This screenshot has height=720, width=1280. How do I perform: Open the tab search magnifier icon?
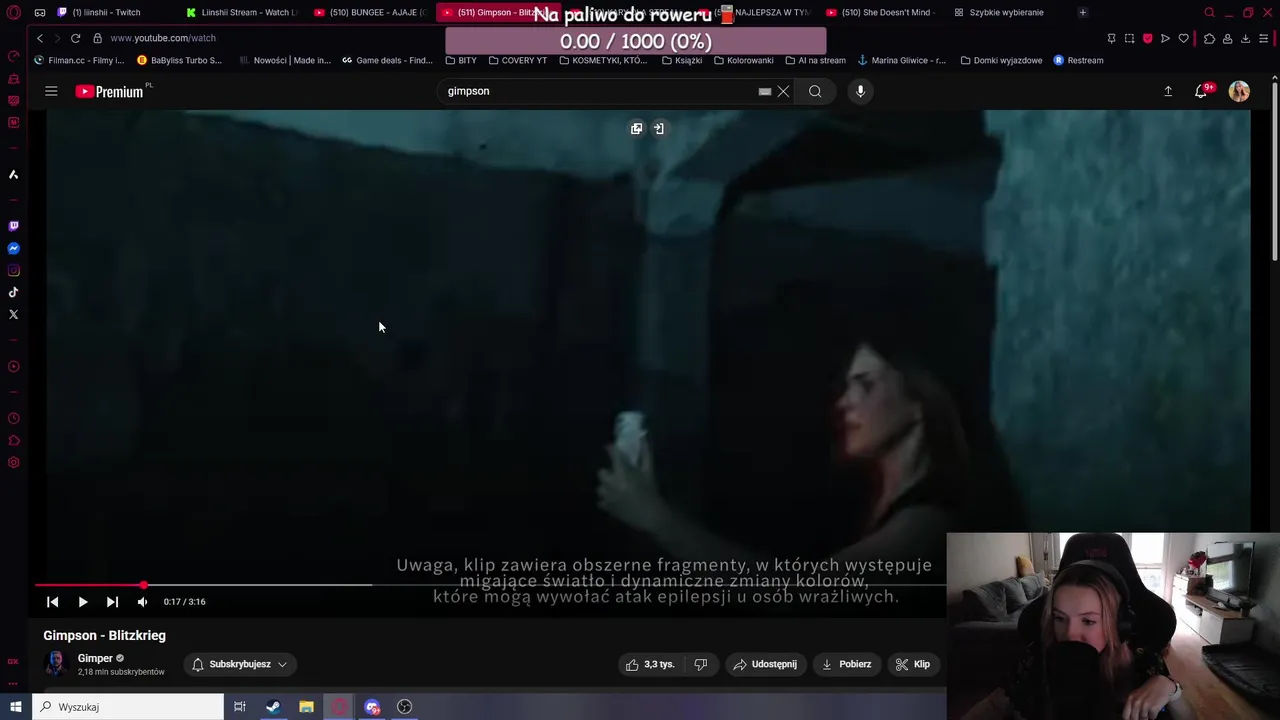1209,13
